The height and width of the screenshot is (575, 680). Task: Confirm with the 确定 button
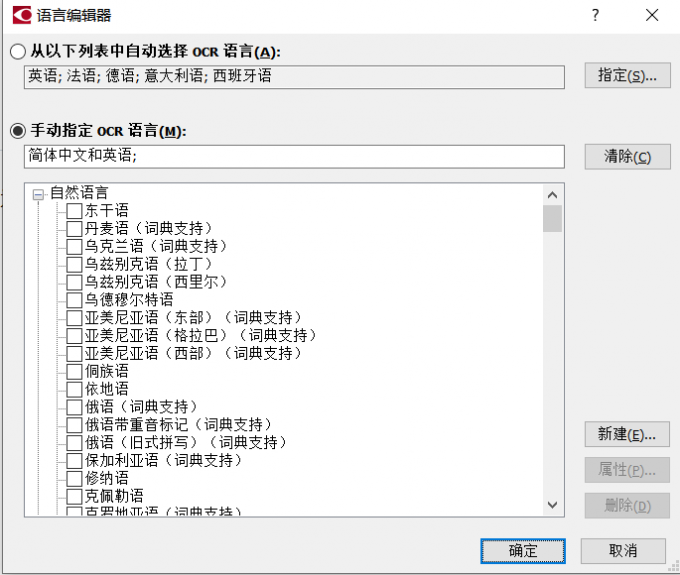click(523, 551)
